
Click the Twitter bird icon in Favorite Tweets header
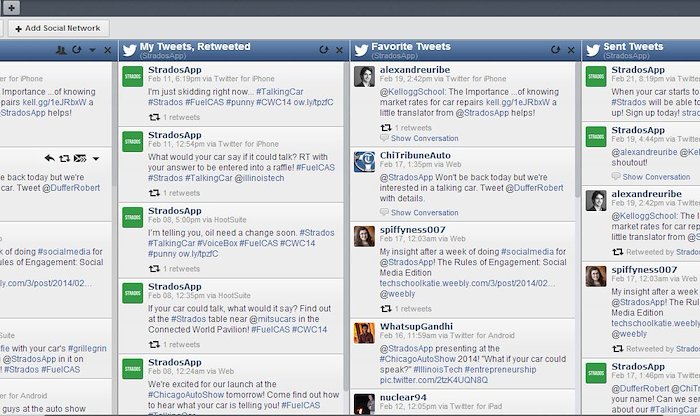click(361, 50)
